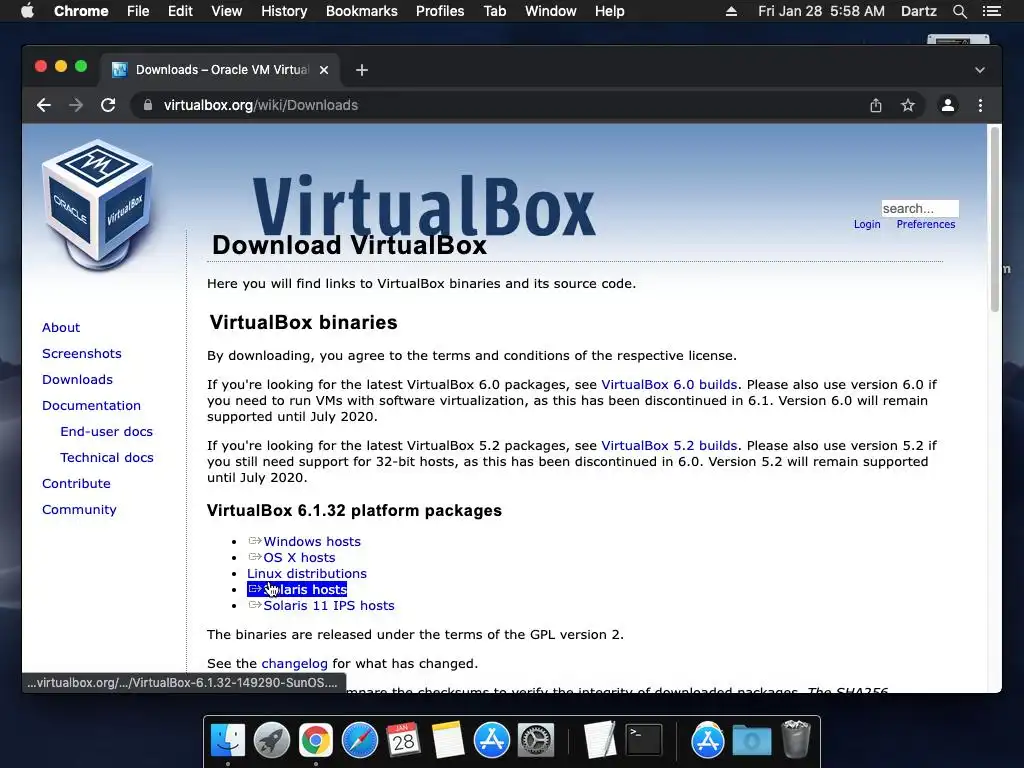Open the Profiles menu
Screen dimensions: 1024x768
tap(440, 11)
